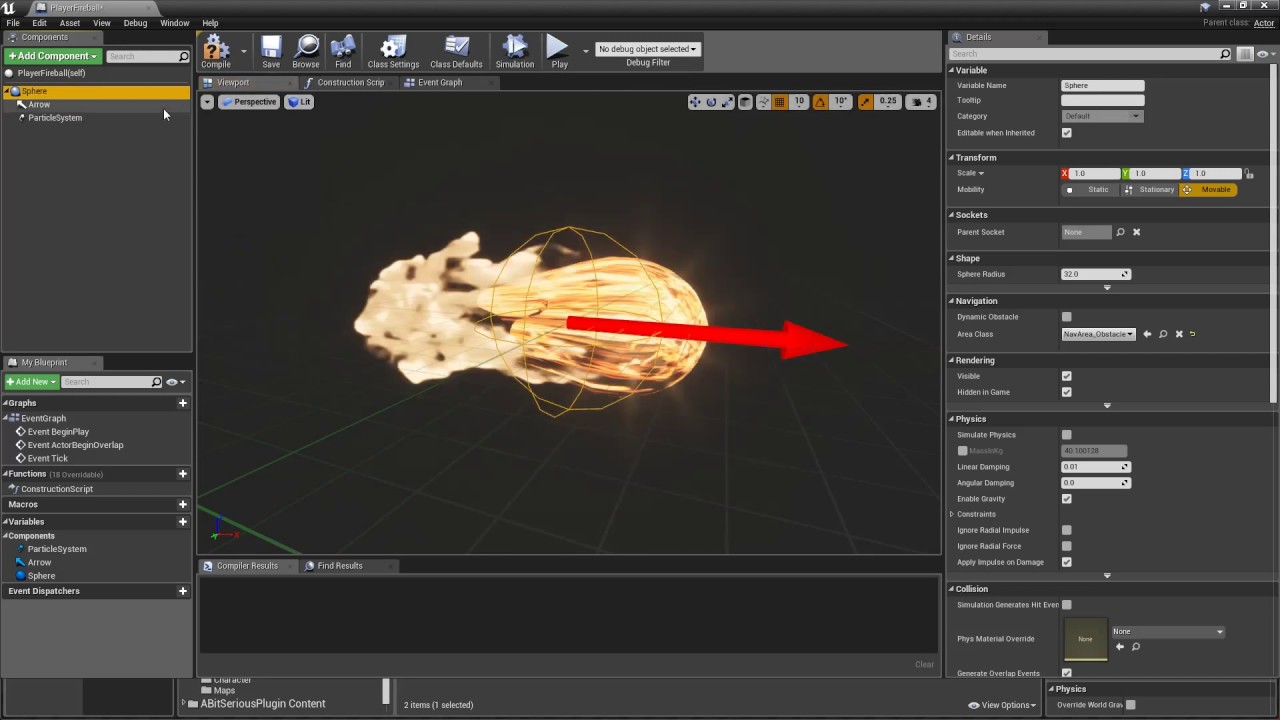
Task: Toggle grid snapping icon
Action: pos(780,102)
